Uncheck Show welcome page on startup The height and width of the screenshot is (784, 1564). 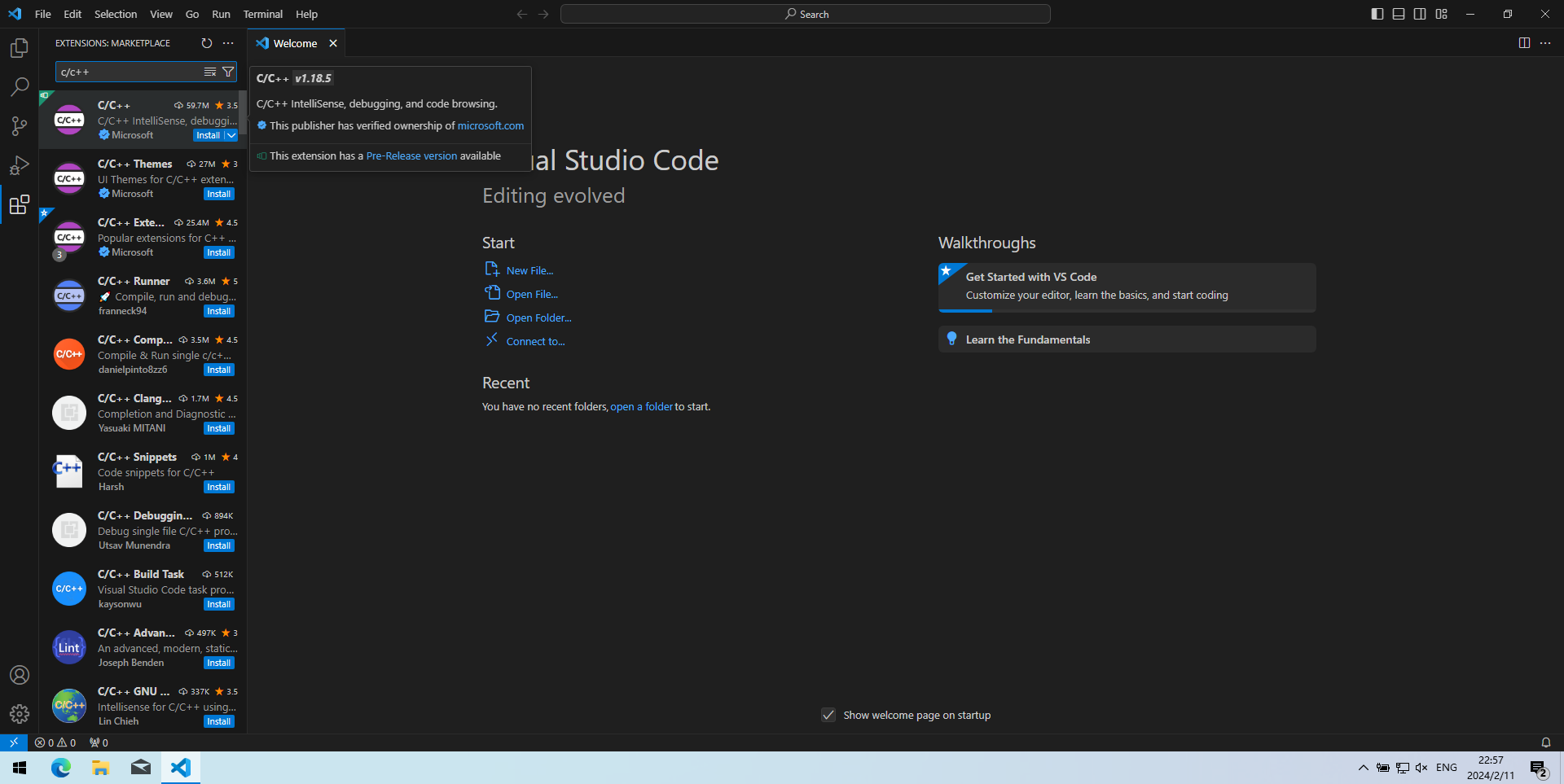(x=828, y=715)
